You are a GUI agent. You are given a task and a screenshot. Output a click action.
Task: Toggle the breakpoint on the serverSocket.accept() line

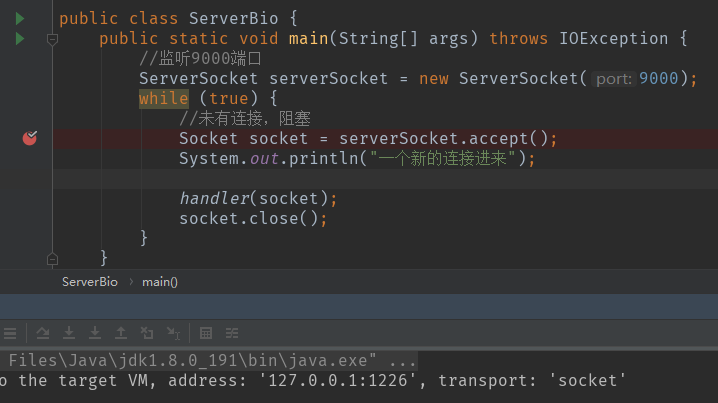[x=30, y=138]
